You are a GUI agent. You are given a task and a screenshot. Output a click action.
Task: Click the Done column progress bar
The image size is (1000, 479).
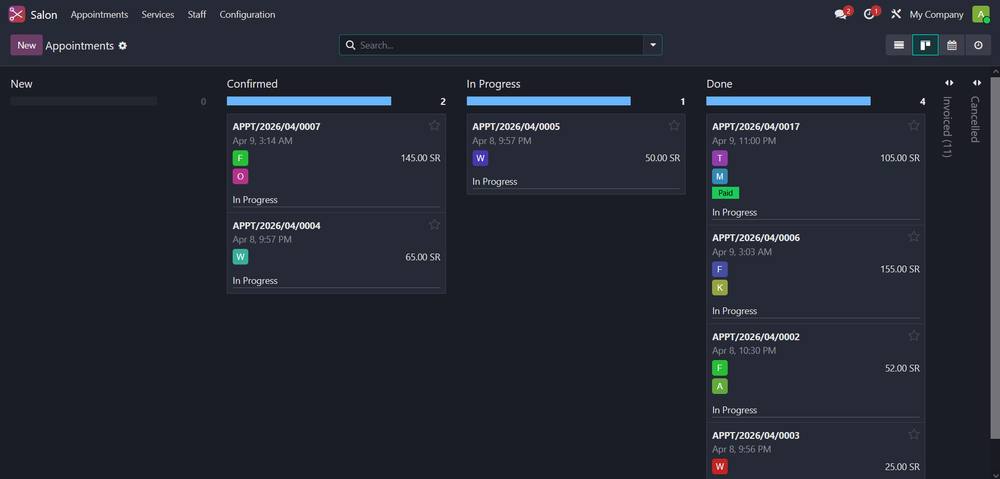pyautogui.click(x=788, y=101)
